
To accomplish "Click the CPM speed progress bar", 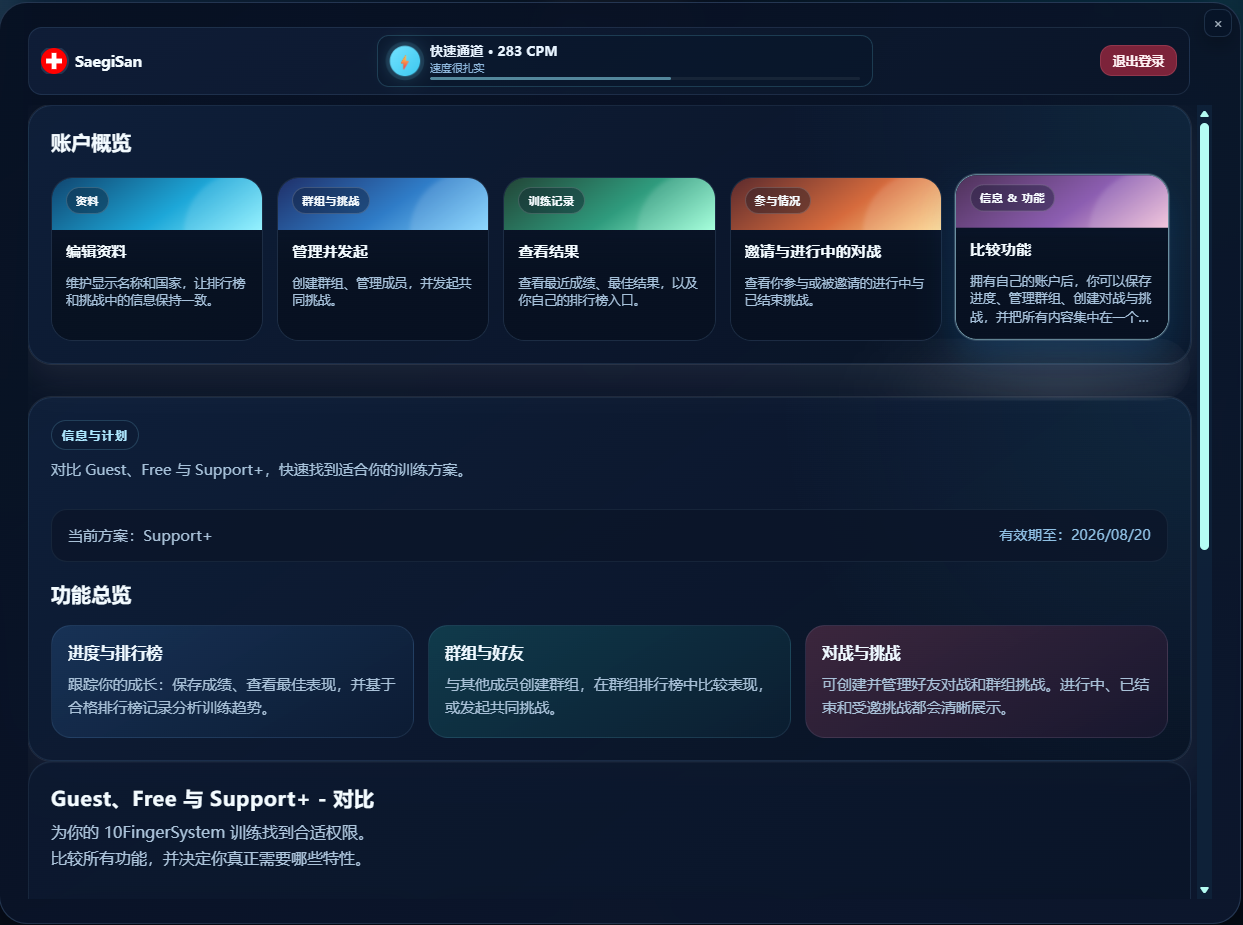I will coord(645,78).
